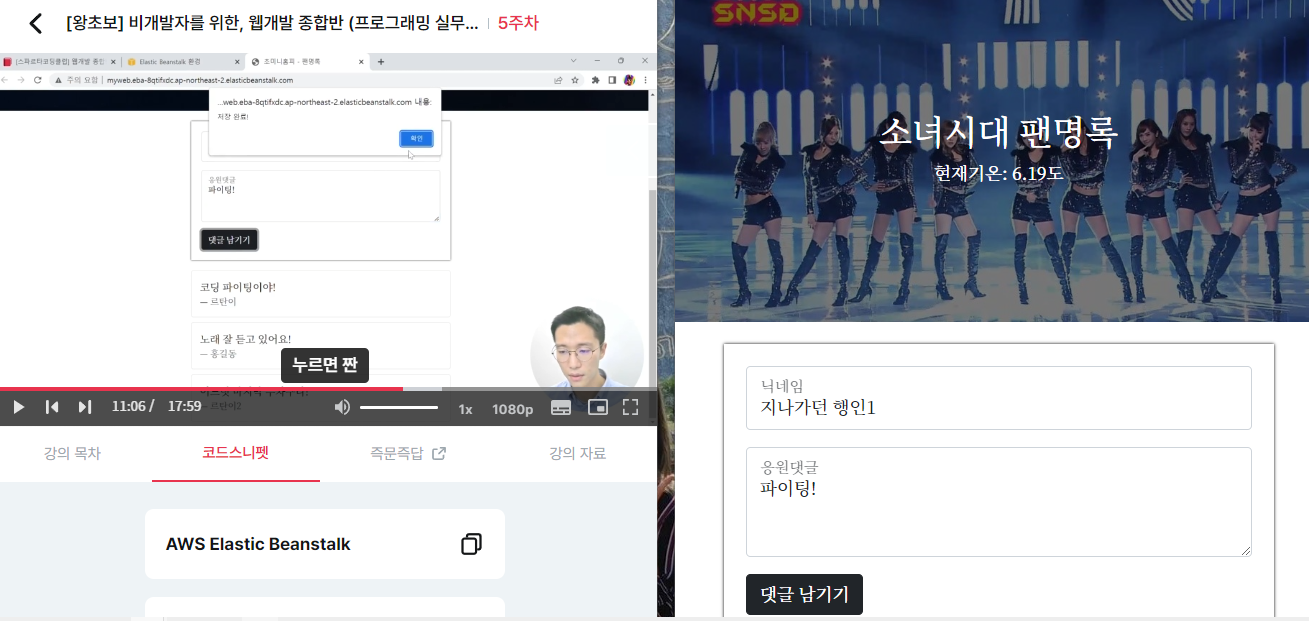Click 확인 in the video alert dialog
1309x621 pixels.
(x=416, y=138)
